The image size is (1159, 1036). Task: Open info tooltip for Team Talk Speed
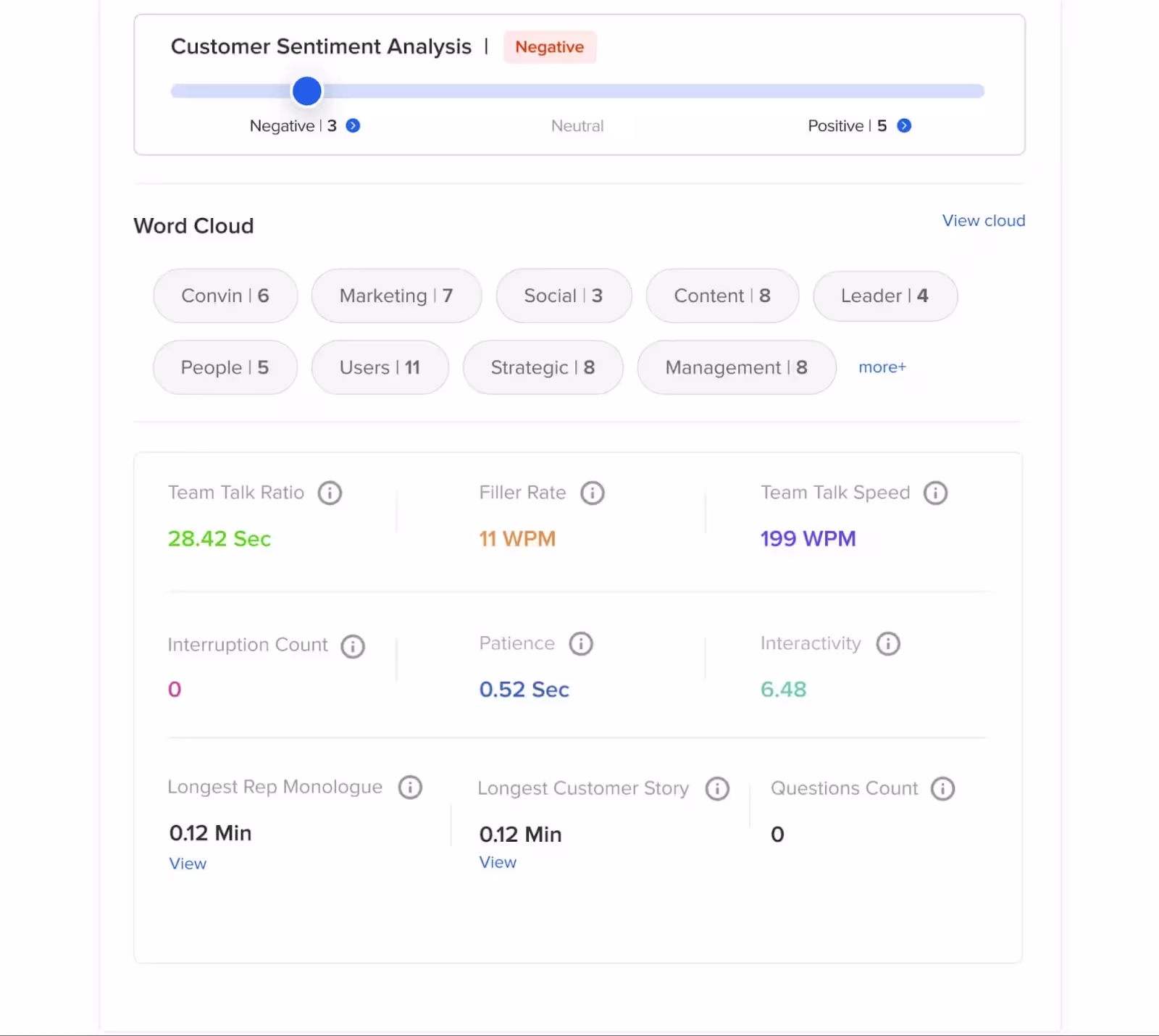pos(935,493)
